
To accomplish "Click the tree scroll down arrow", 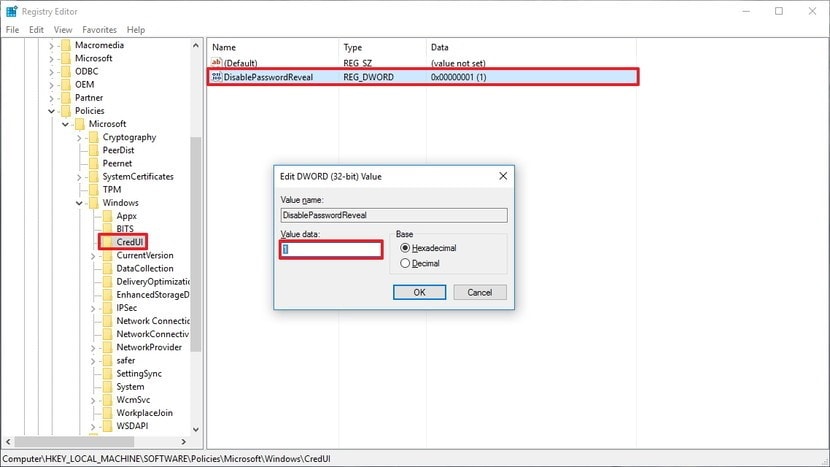I will pos(195,429).
